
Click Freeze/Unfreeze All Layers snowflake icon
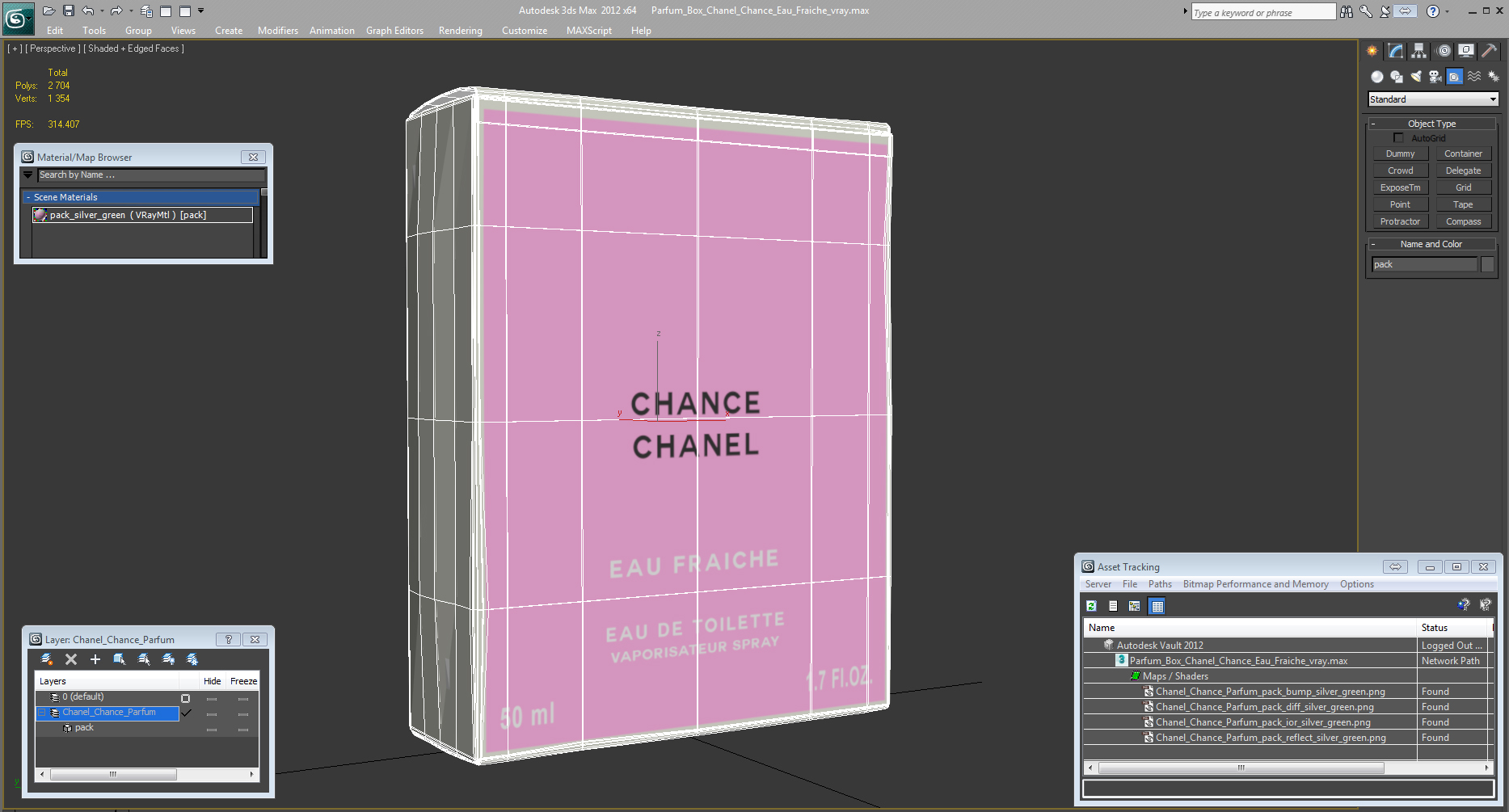[x=192, y=659]
